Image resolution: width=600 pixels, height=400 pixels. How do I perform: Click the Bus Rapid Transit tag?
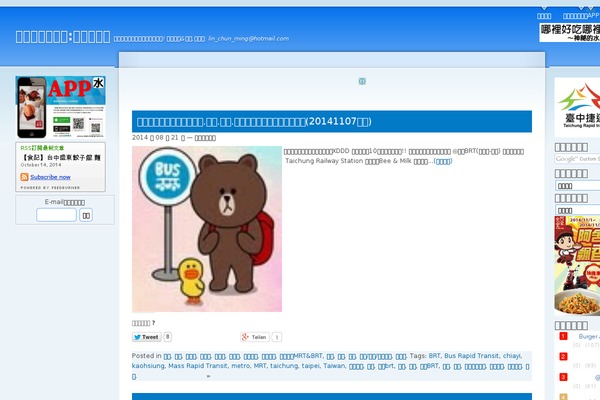pos(471,356)
